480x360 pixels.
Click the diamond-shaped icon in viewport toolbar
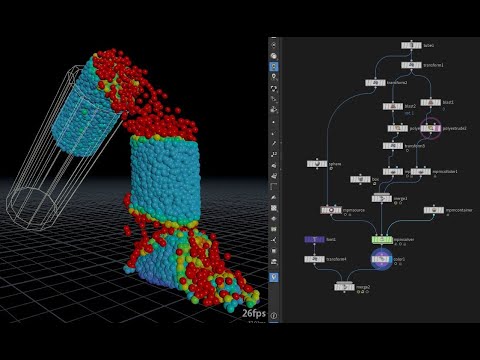[x=274, y=219]
